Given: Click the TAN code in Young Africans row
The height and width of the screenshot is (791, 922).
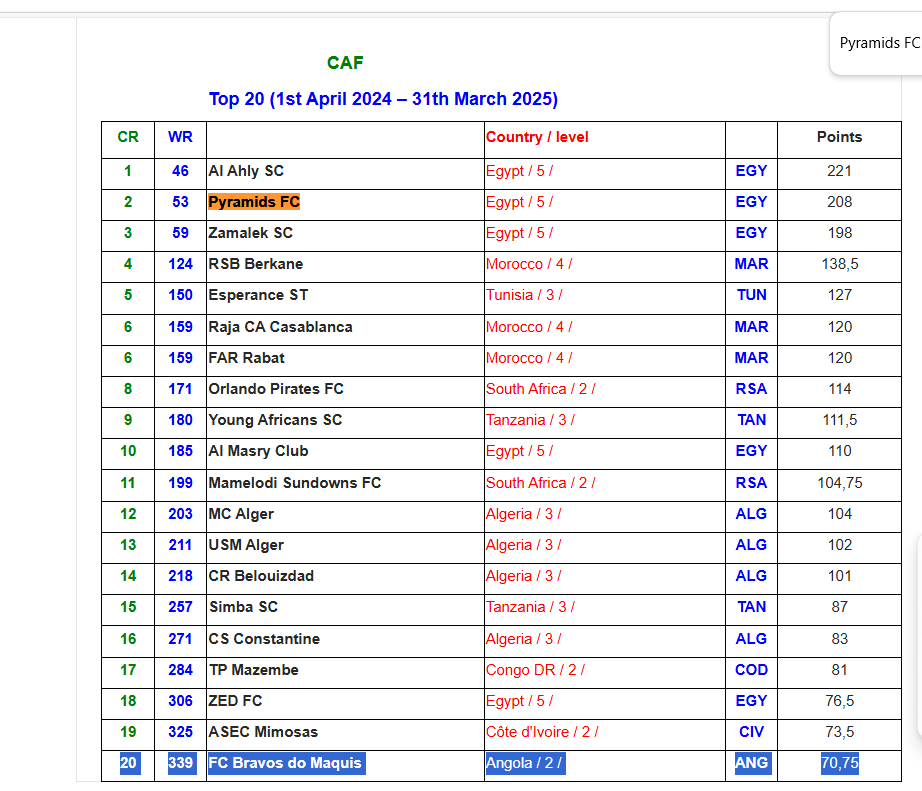Looking at the screenshot, I should (x=751, y=420).
